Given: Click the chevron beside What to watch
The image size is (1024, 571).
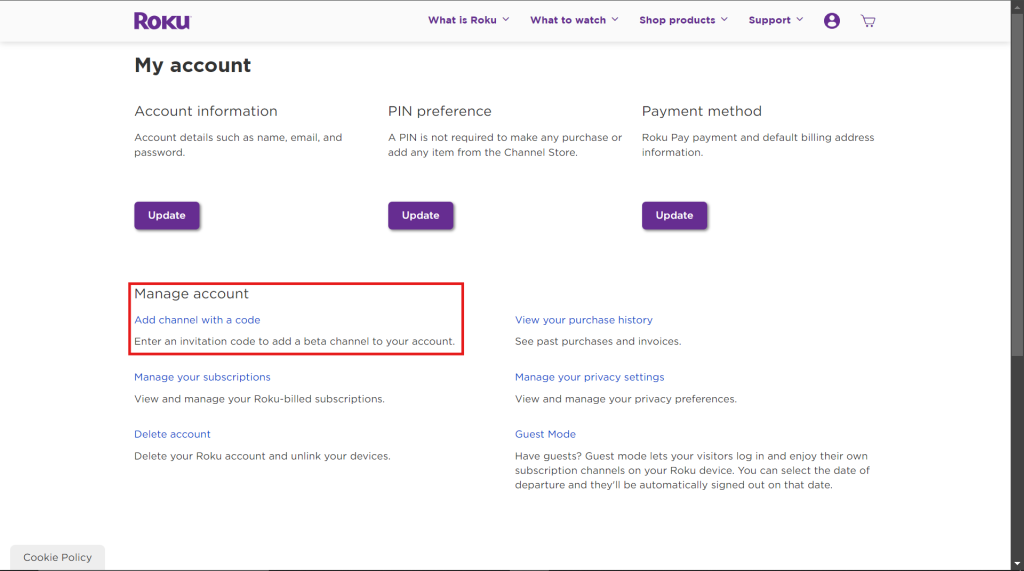Looking at the screenshot, I should pyautogui.click(x=615, y=20).
